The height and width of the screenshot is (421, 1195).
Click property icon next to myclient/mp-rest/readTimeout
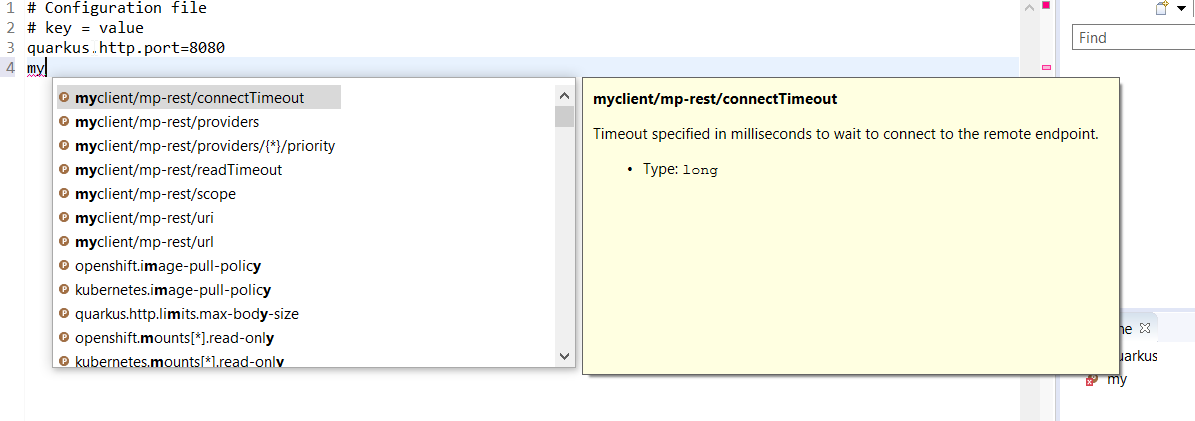[64, 170]
